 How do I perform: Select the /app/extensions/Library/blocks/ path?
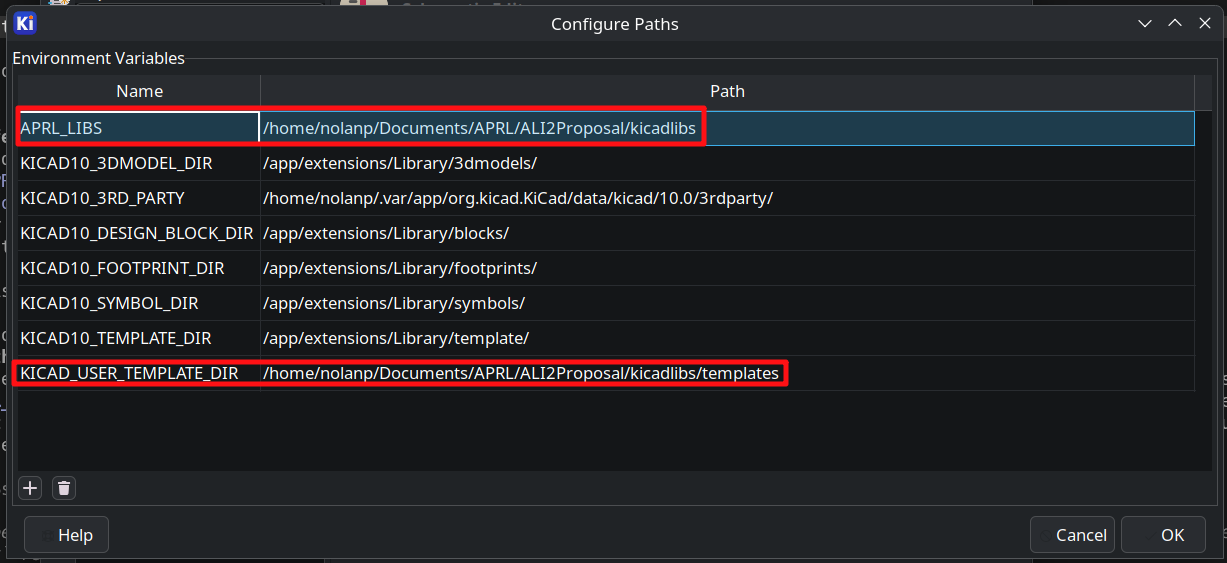click(727, 233)
